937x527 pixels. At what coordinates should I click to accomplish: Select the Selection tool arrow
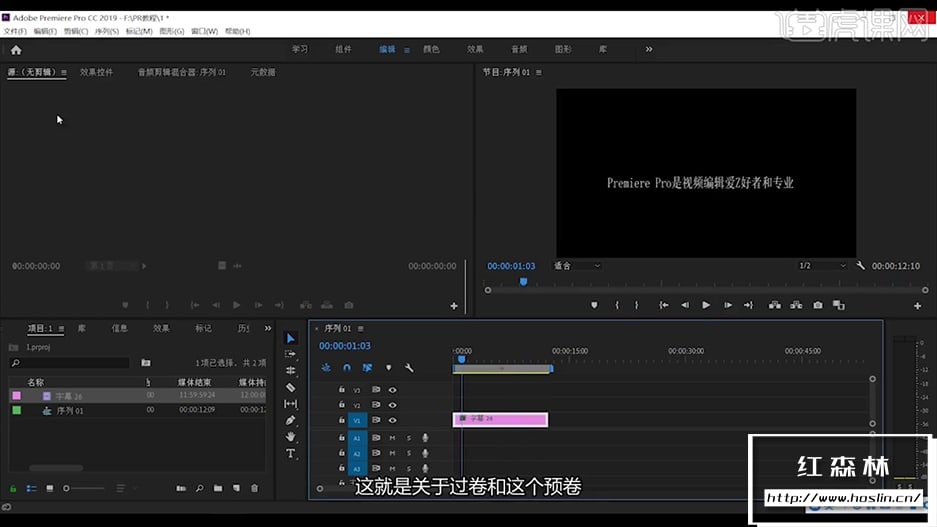pyautogui.click(x=290, y=338)
